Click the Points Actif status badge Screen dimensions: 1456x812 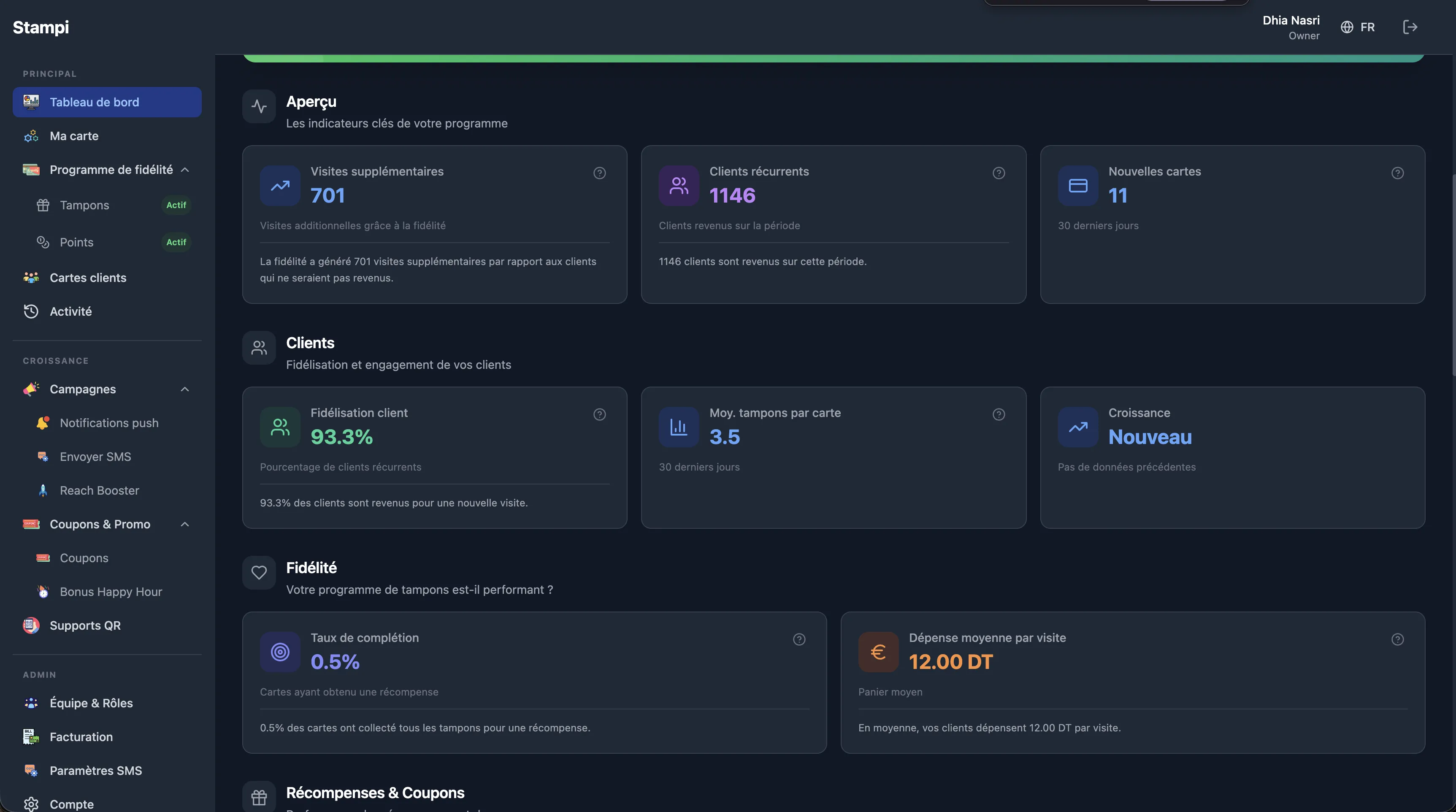(x=176, y=242)
